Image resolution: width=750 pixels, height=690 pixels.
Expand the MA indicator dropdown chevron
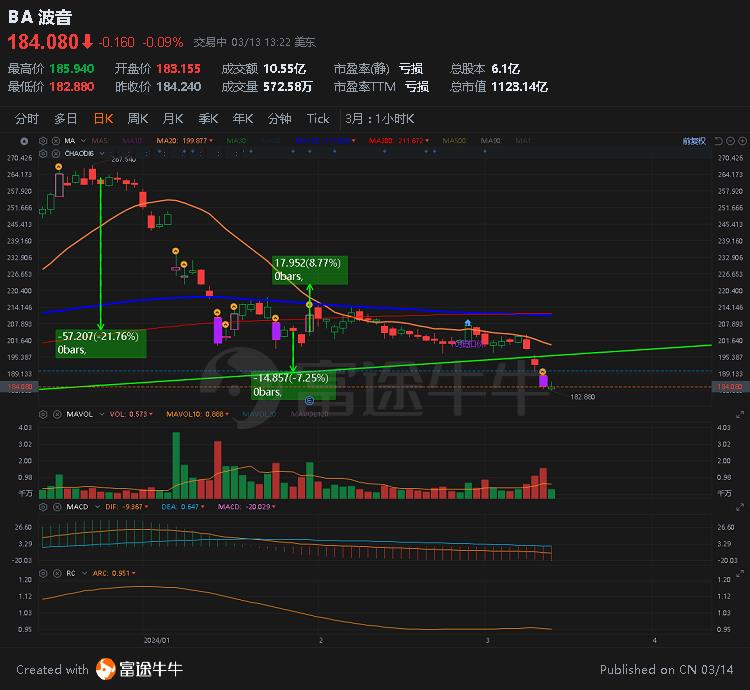pyautogui.click(x=83, y=141)
